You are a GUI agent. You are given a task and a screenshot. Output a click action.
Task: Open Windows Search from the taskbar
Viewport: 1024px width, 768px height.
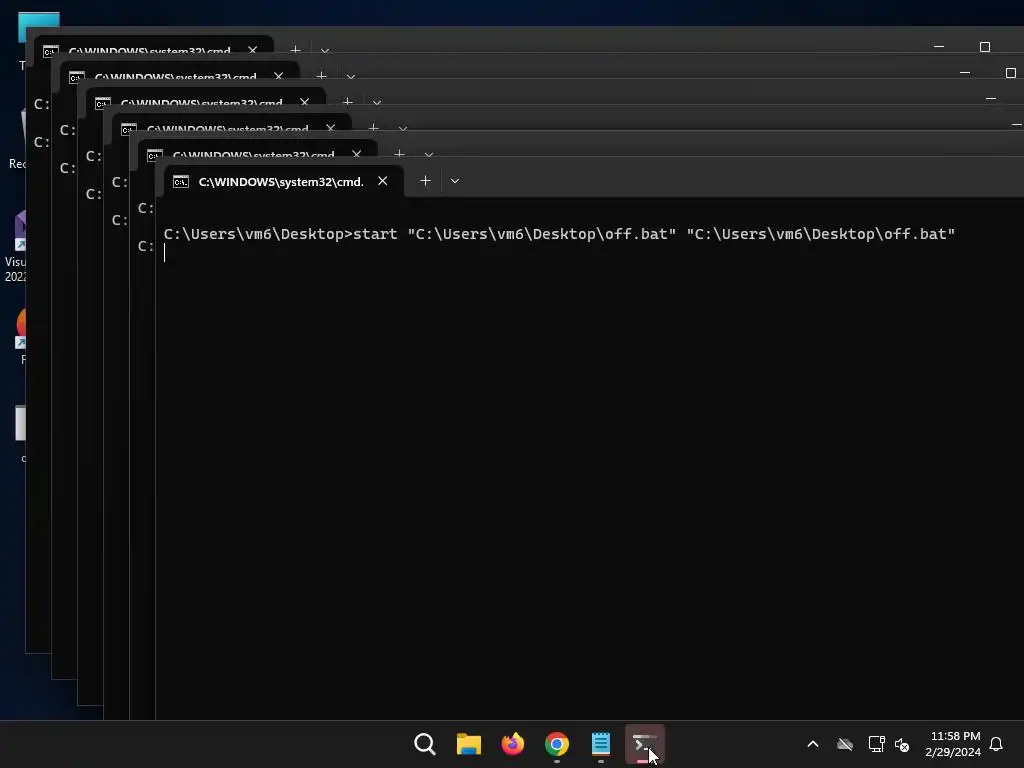point(424,744)
